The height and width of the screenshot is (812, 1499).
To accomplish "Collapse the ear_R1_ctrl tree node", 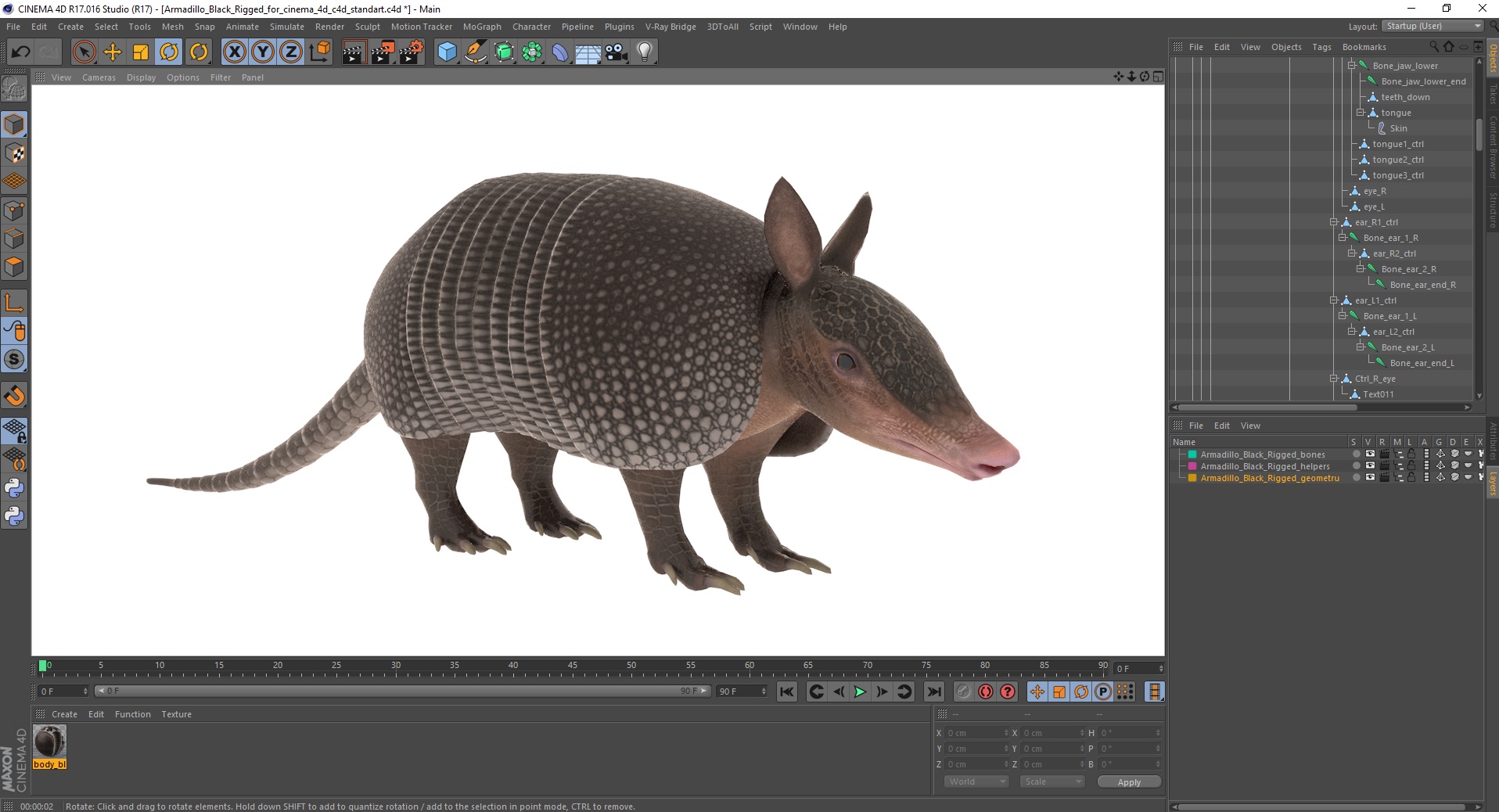I will [x=1334, y=222].
